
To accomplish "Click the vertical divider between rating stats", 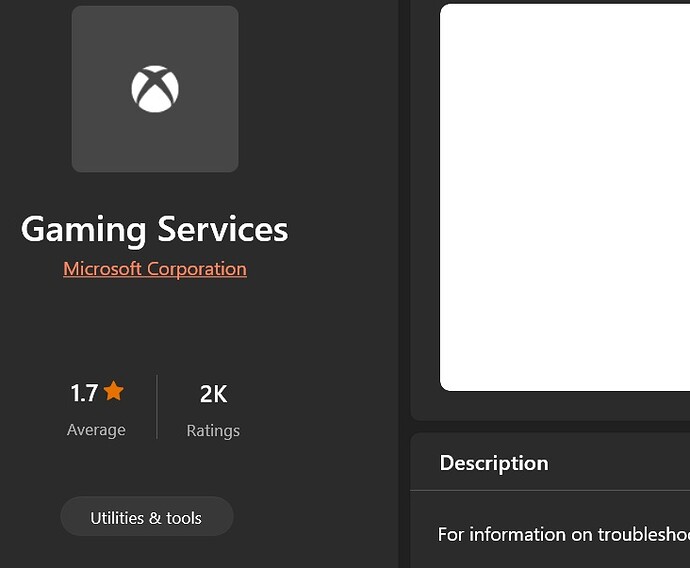I will [157, 407].
